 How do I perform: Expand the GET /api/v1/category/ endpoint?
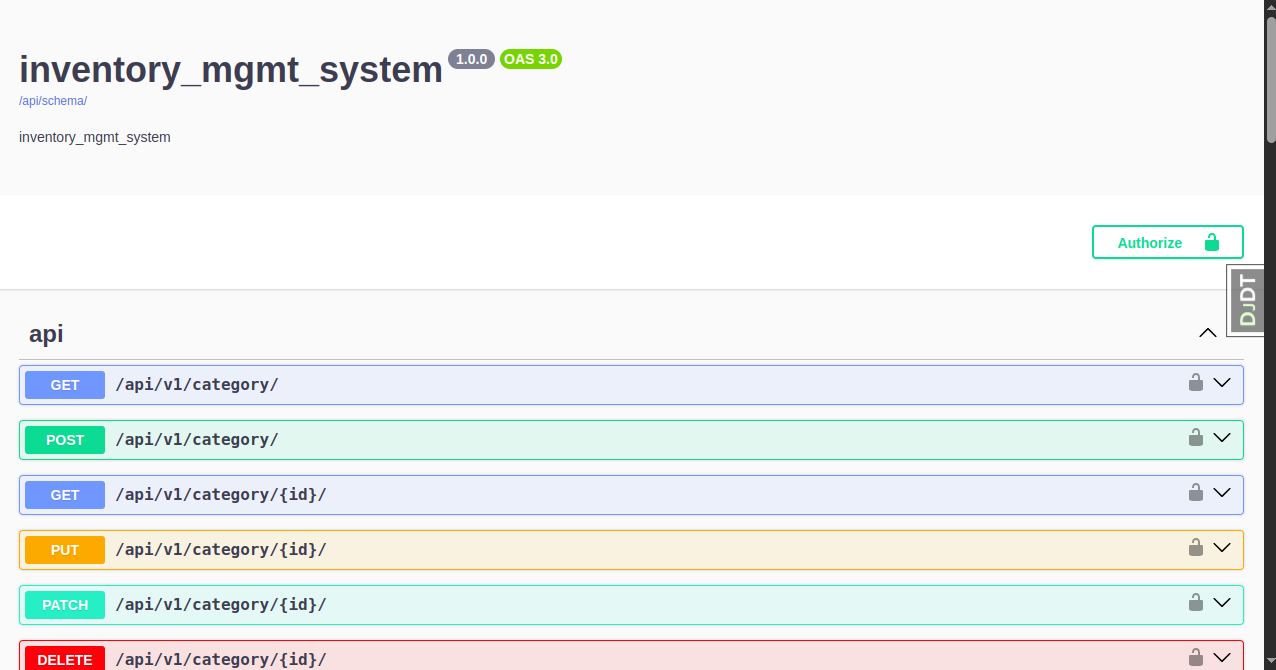click(1221, 383)
